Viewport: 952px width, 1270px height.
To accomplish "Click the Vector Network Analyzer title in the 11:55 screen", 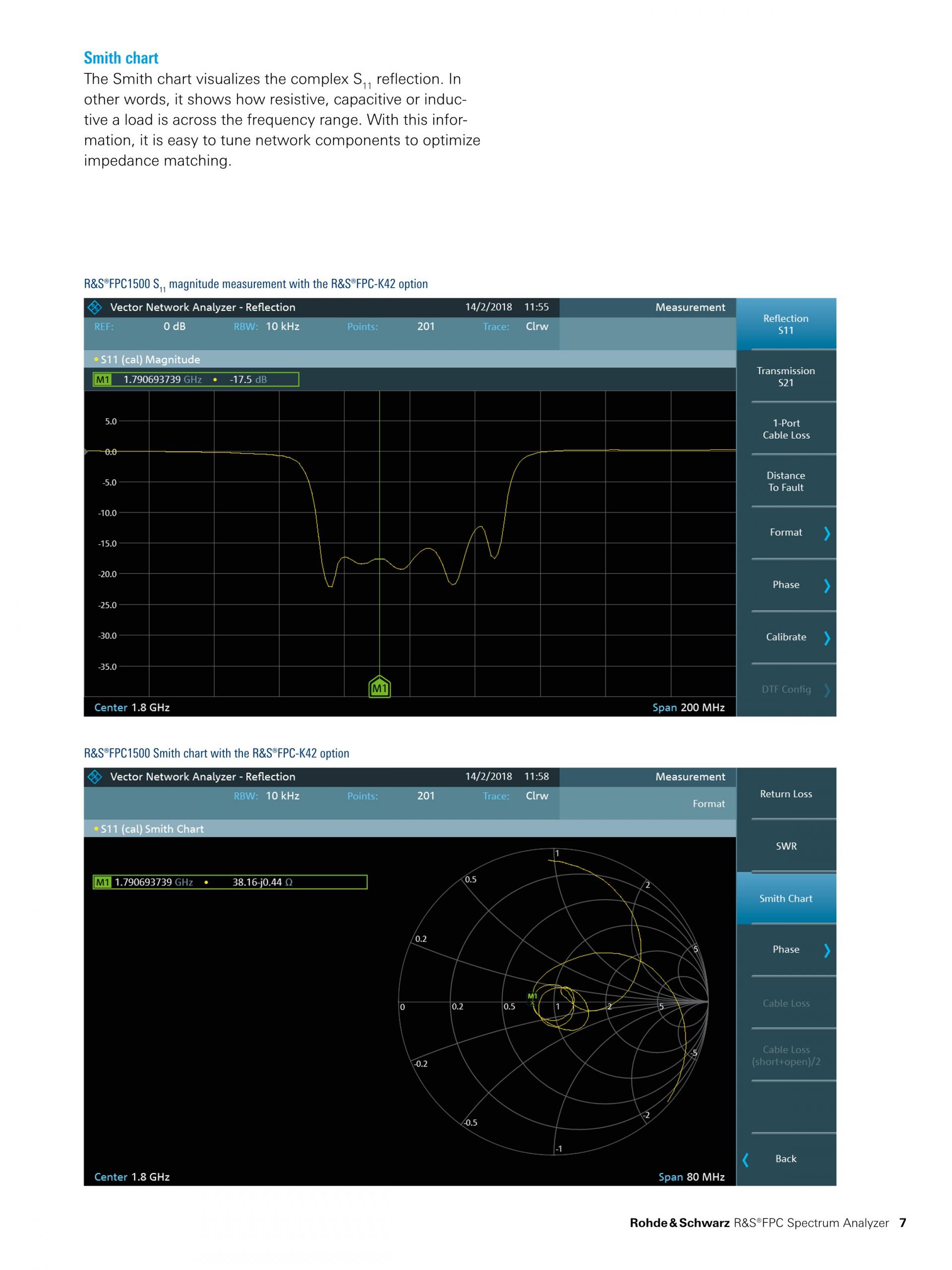I will [203, 307].
